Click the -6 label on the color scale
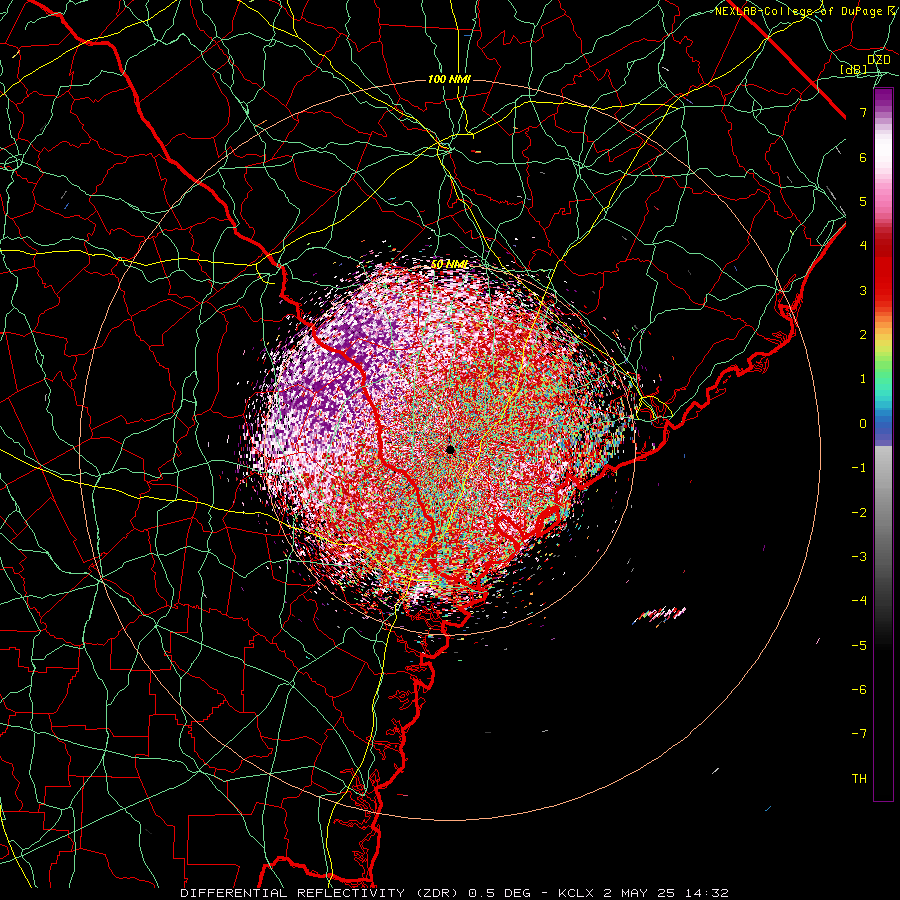This screenshot has width=900, height=900. [x=859, y=690]
